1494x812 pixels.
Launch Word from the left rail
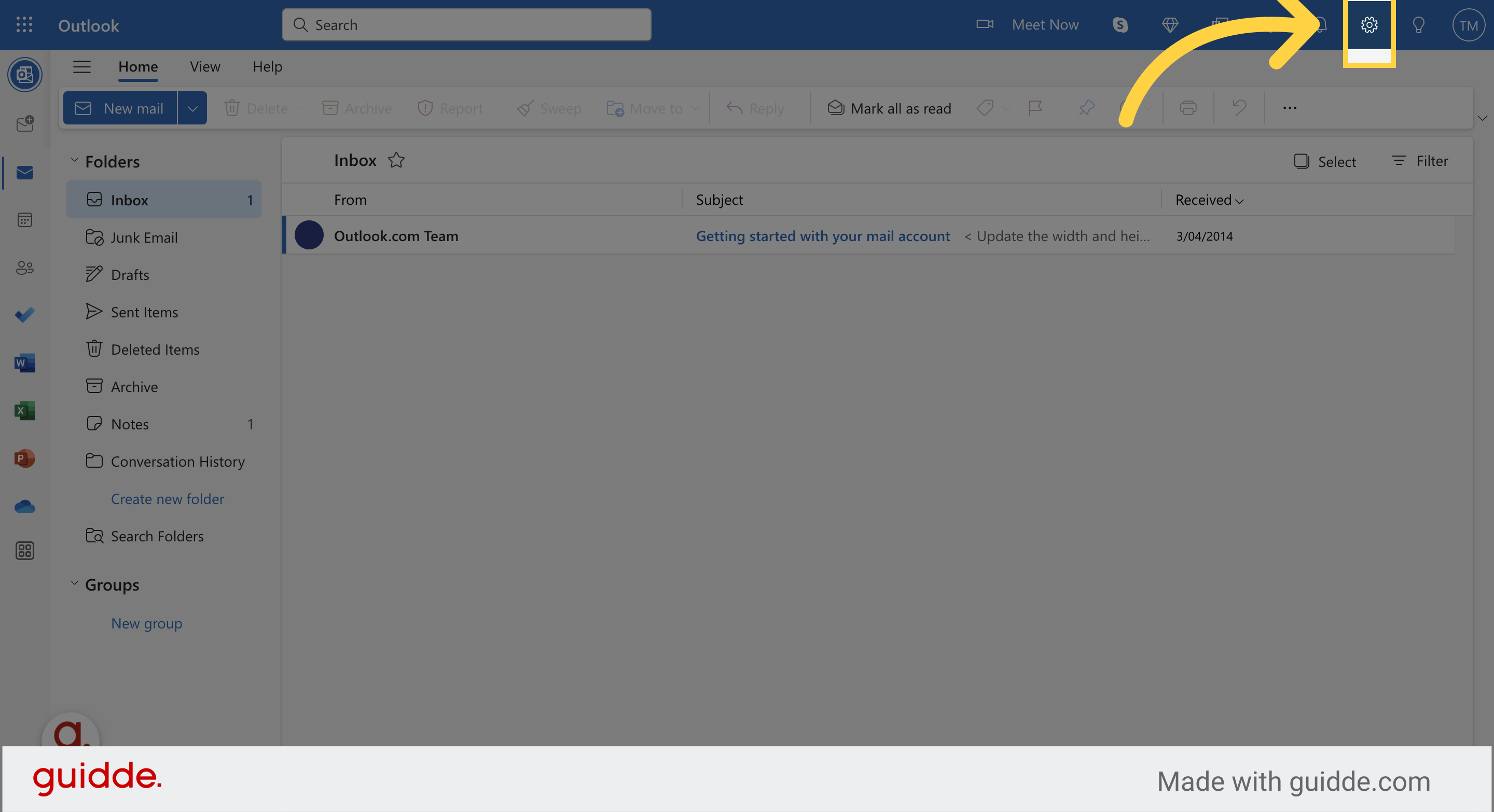tap(25, 363)
